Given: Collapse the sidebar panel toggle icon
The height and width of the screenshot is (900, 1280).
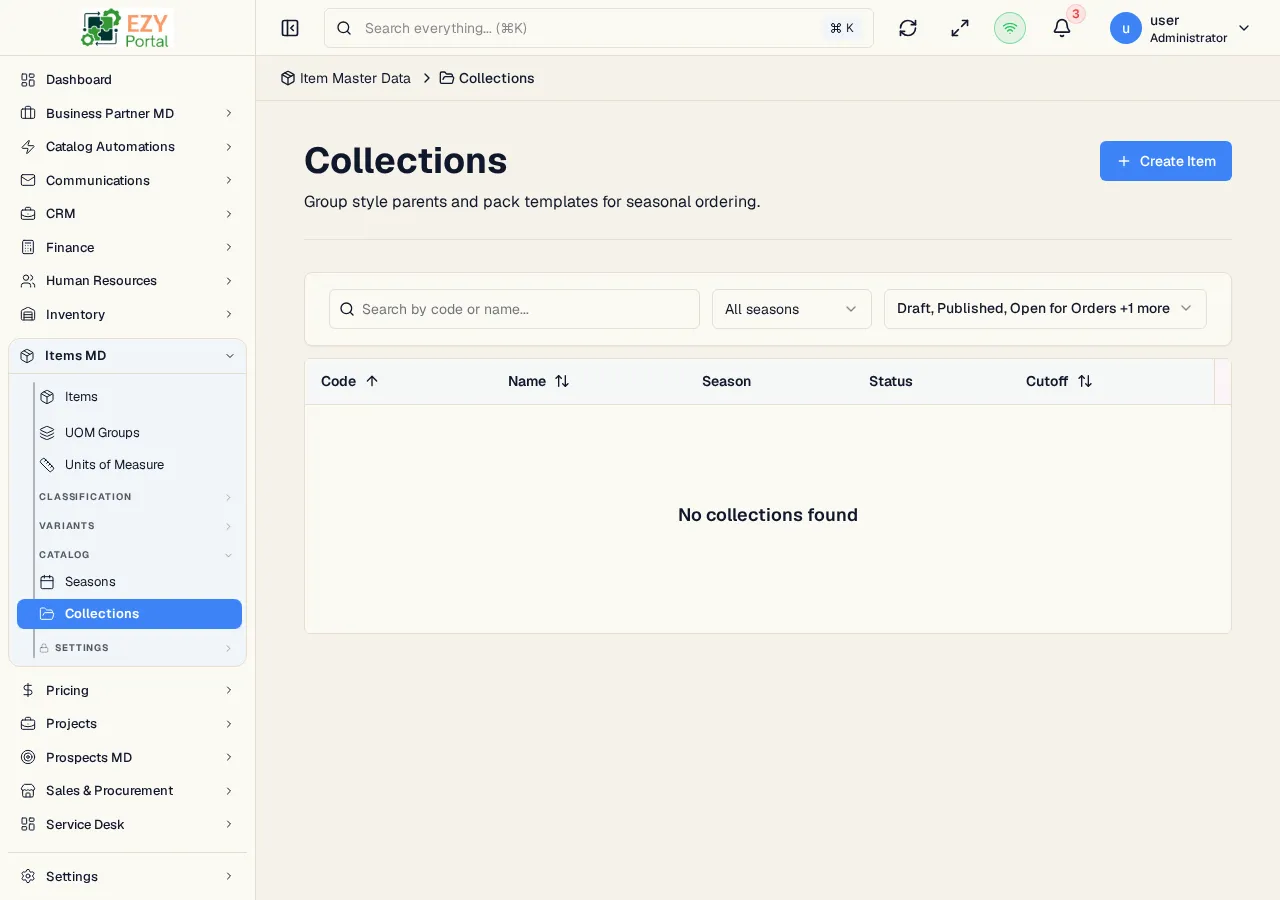Looking at the screenshot, I should (x=290, y=28).
